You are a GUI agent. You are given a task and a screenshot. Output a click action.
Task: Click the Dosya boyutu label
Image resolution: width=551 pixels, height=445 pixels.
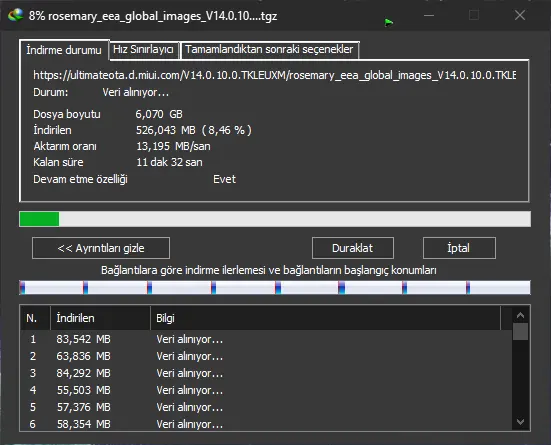[x=67, y=114]
